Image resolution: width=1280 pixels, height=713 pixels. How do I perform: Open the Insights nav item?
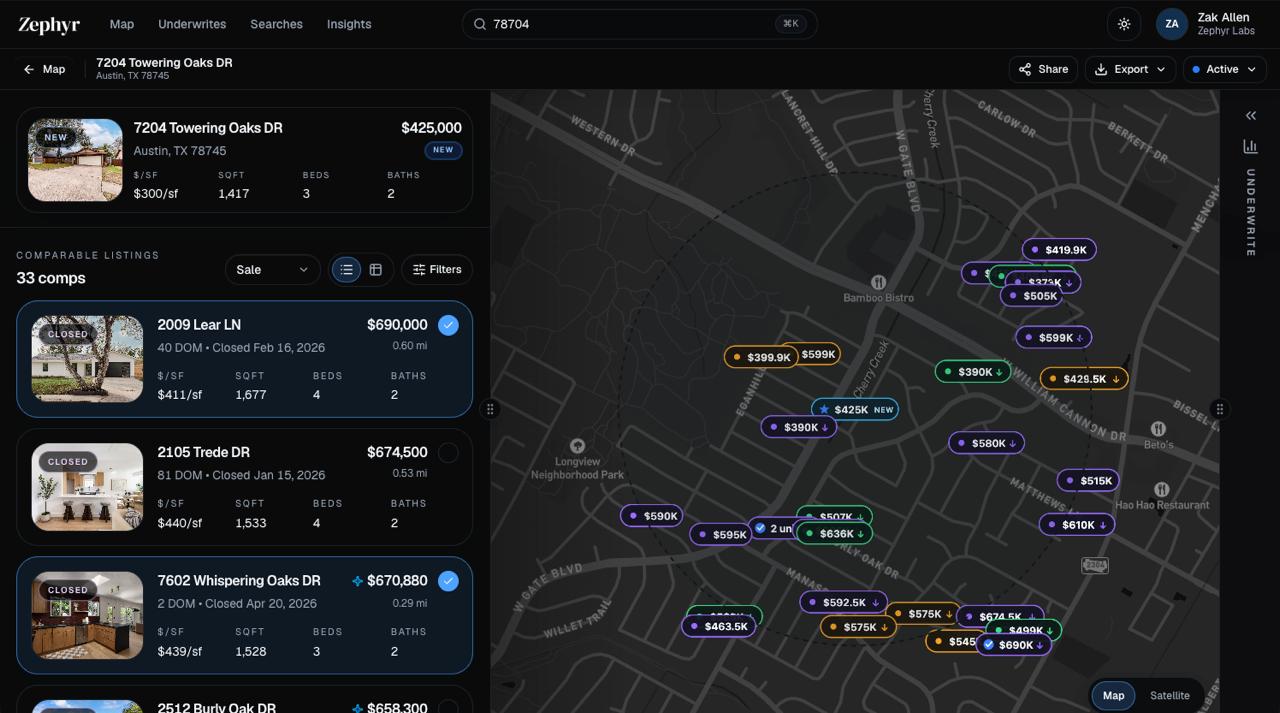(349, 24)
